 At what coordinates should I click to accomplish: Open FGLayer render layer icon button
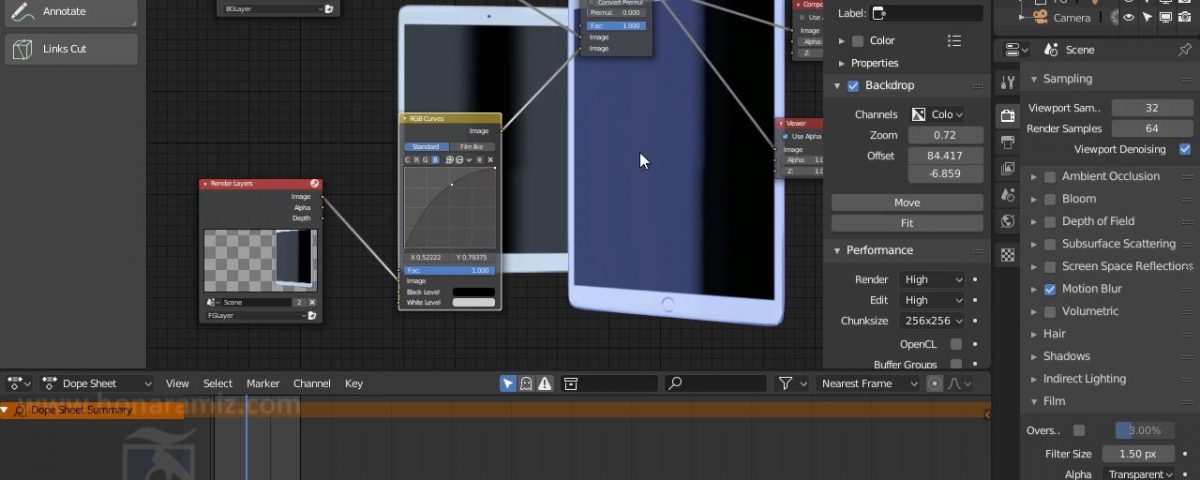click(x=312, y=315)
